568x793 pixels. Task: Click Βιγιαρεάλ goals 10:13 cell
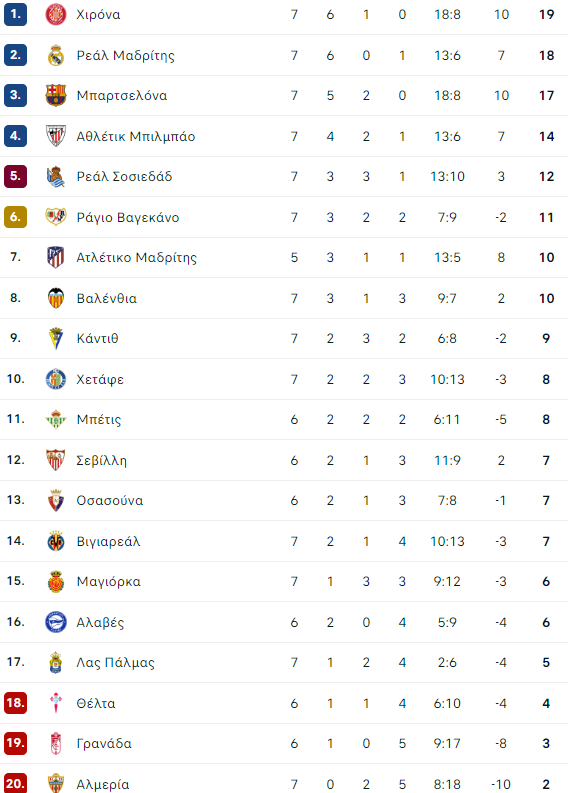tap(447, 541)
